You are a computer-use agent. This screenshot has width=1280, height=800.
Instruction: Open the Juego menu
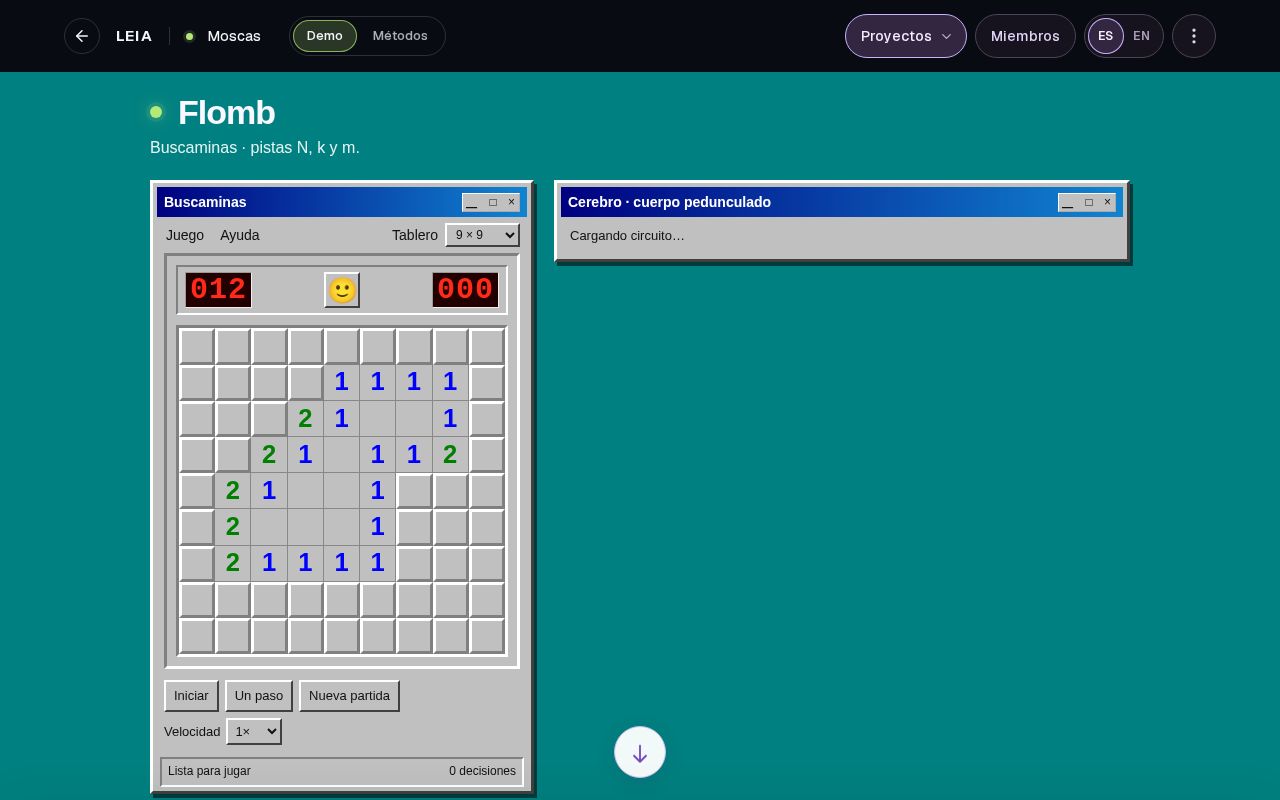click(x=185, y=235)
